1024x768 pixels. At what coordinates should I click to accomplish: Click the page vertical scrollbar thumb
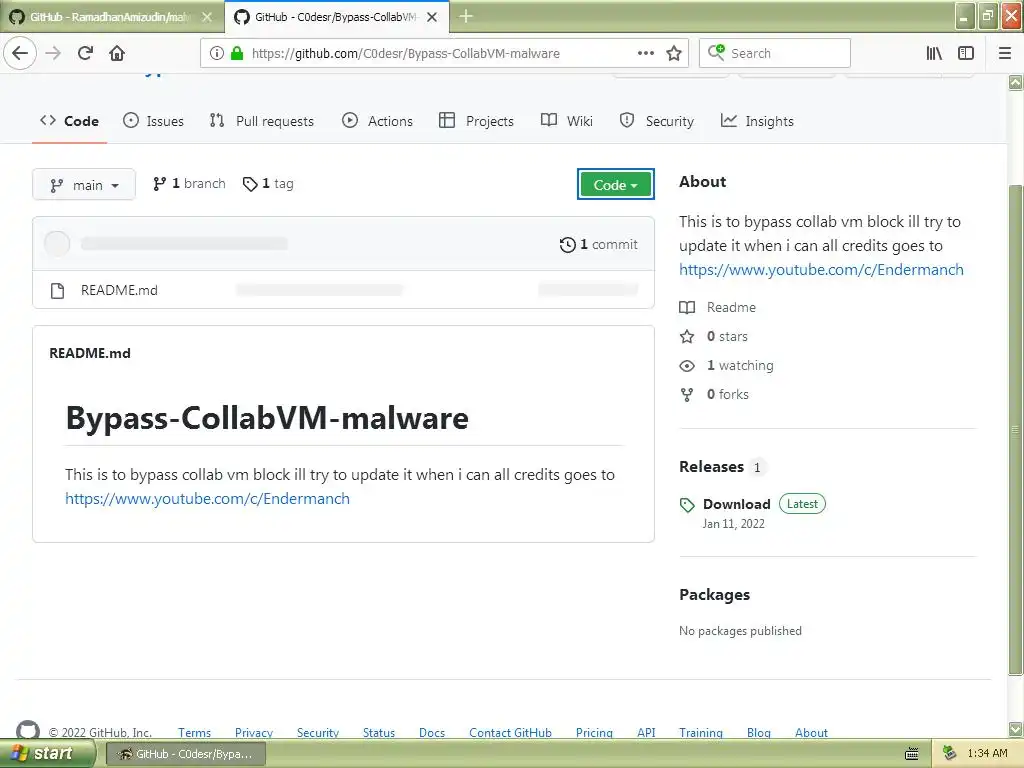[1015, 429]
